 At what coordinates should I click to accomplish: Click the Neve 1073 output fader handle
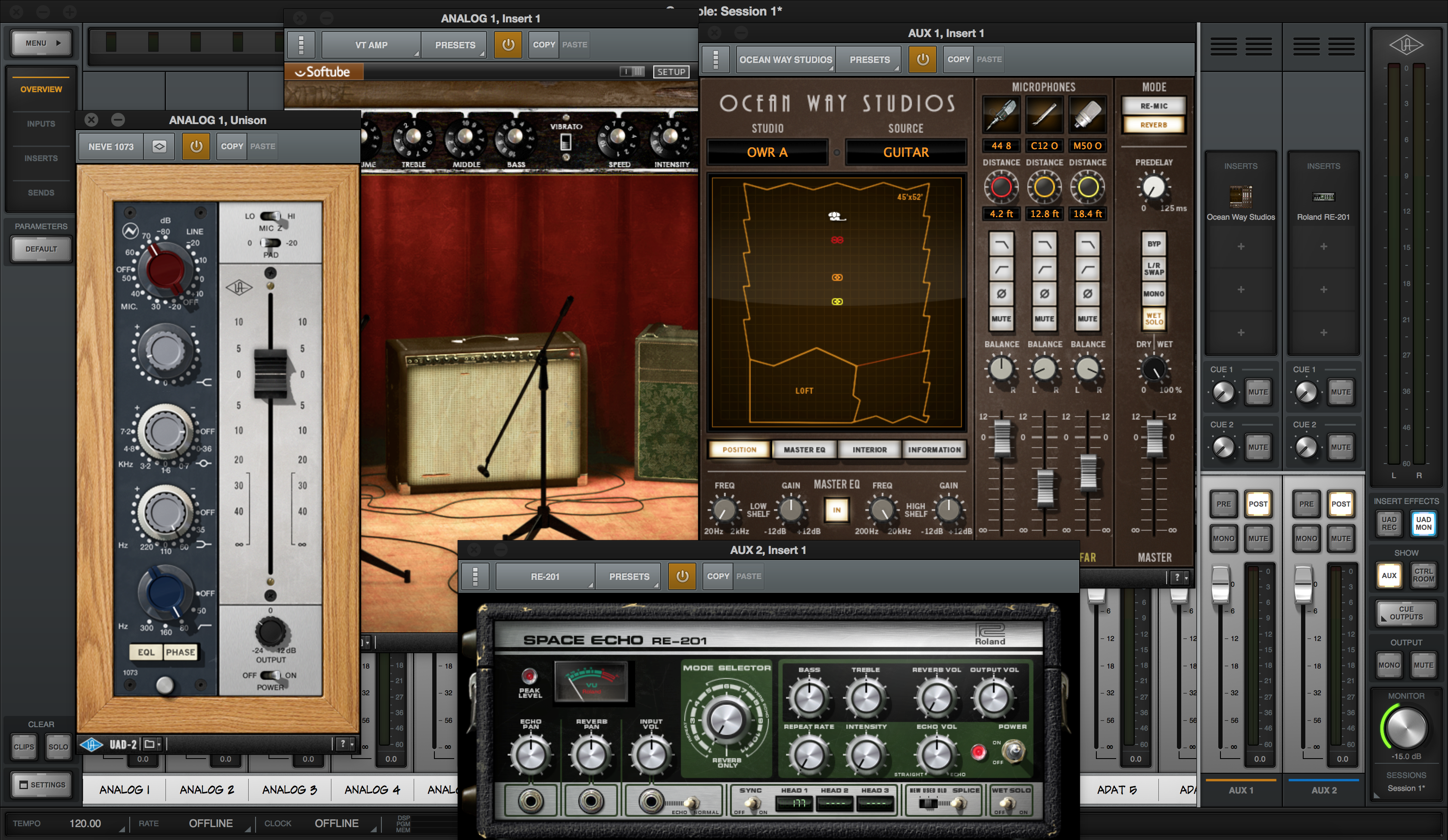(270, 373)
